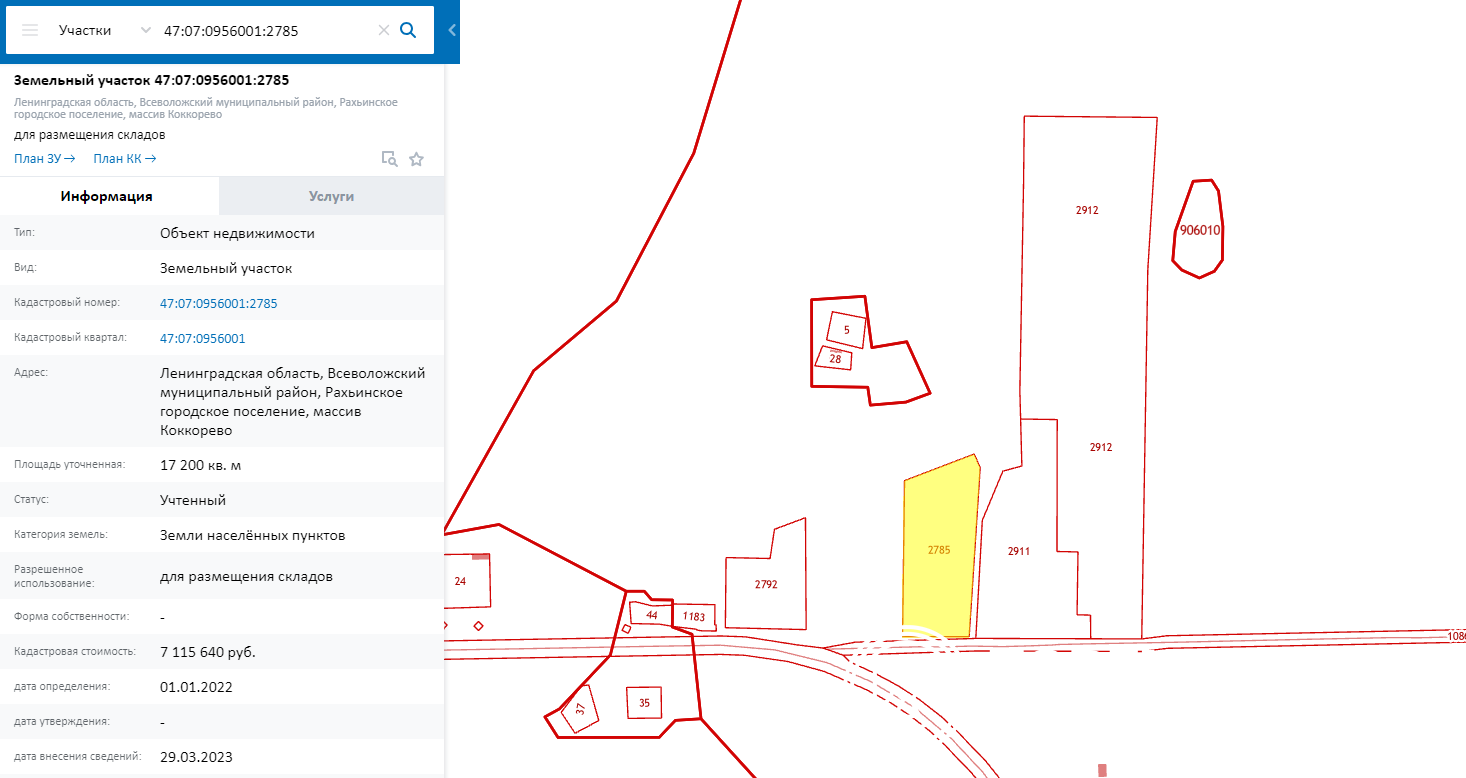
Task: Select parcel 35 on the map
Action: (644, 703)
